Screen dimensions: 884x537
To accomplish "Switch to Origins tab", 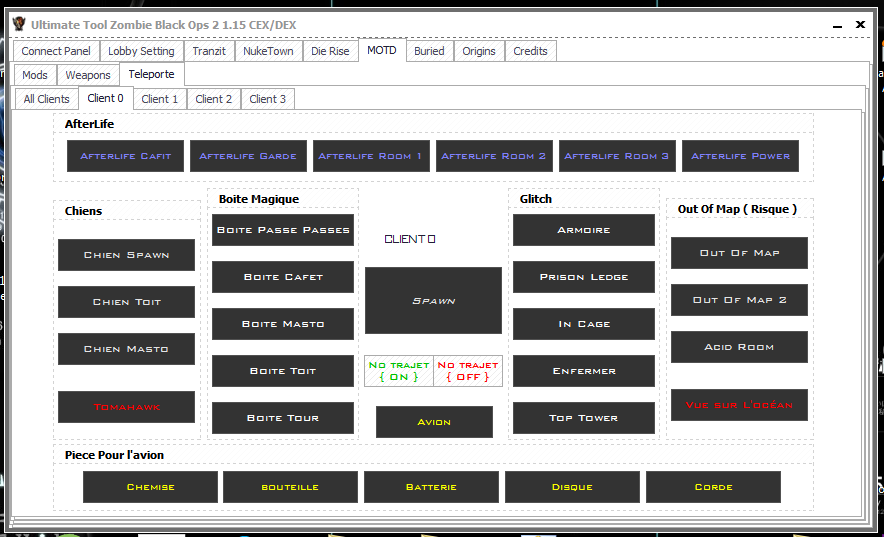I will (x=479, y=51).
